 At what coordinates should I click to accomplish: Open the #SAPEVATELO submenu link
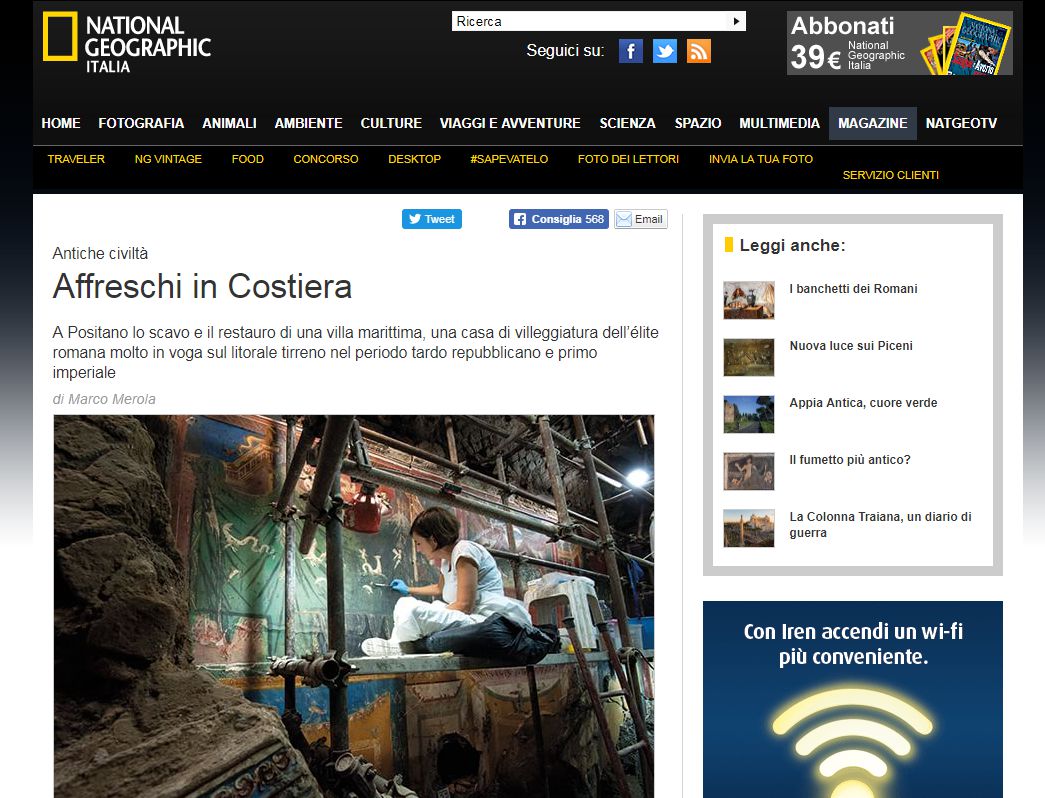pos(509,159)
